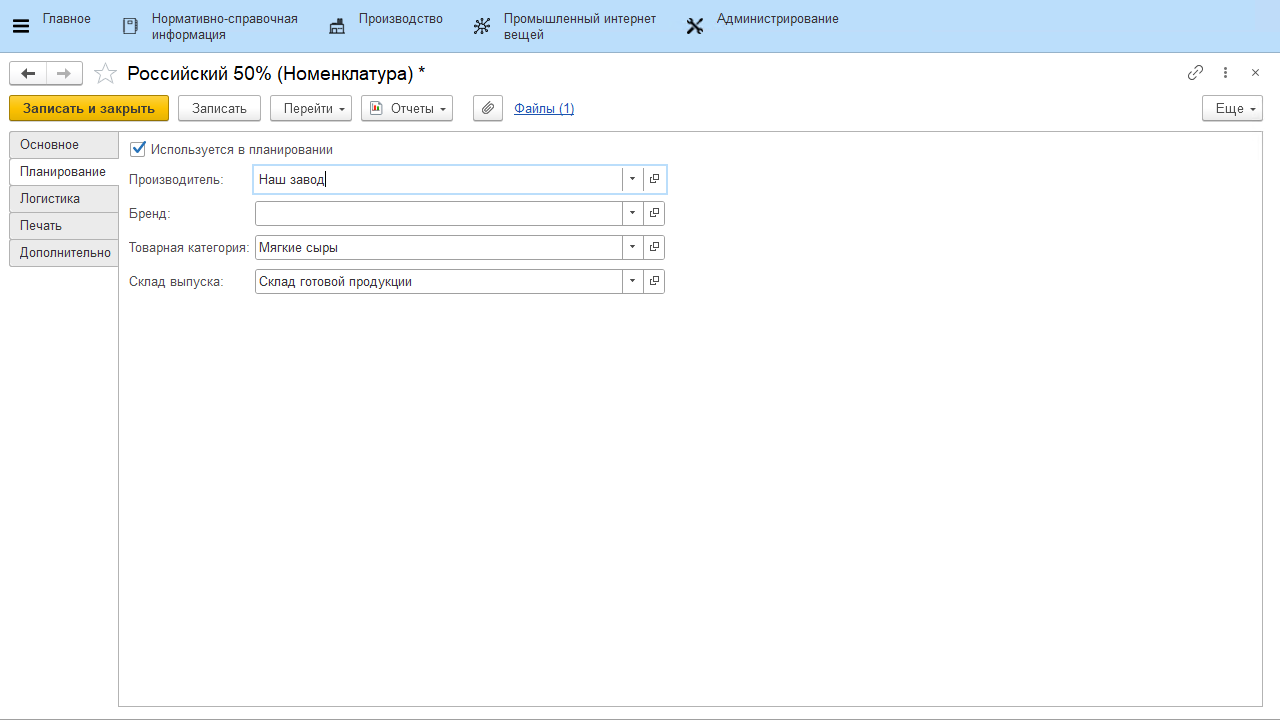Add page to favorites with star
Screen dimensions: 1280x720
[x=105, y=74]
